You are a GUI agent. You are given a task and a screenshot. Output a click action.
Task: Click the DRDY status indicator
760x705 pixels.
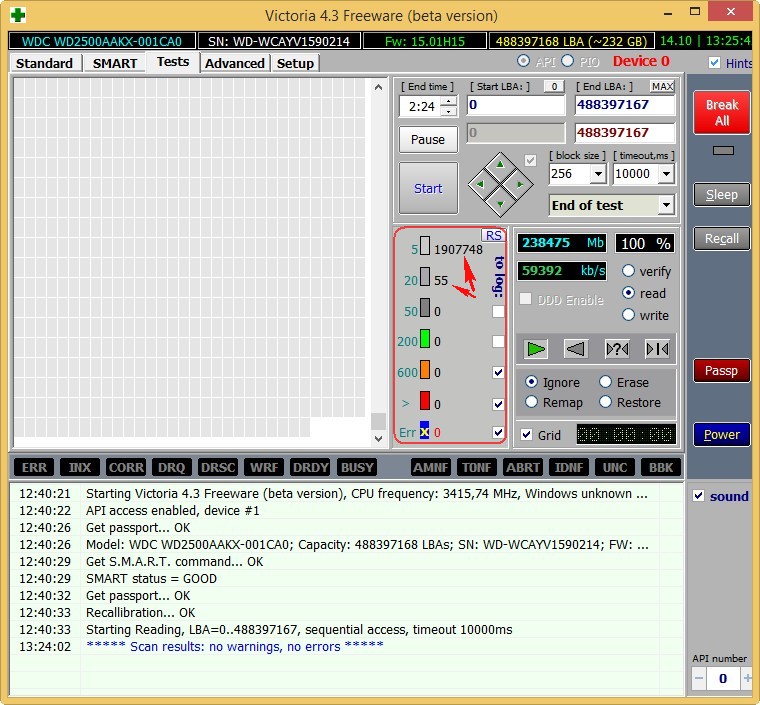coord(310,468)
